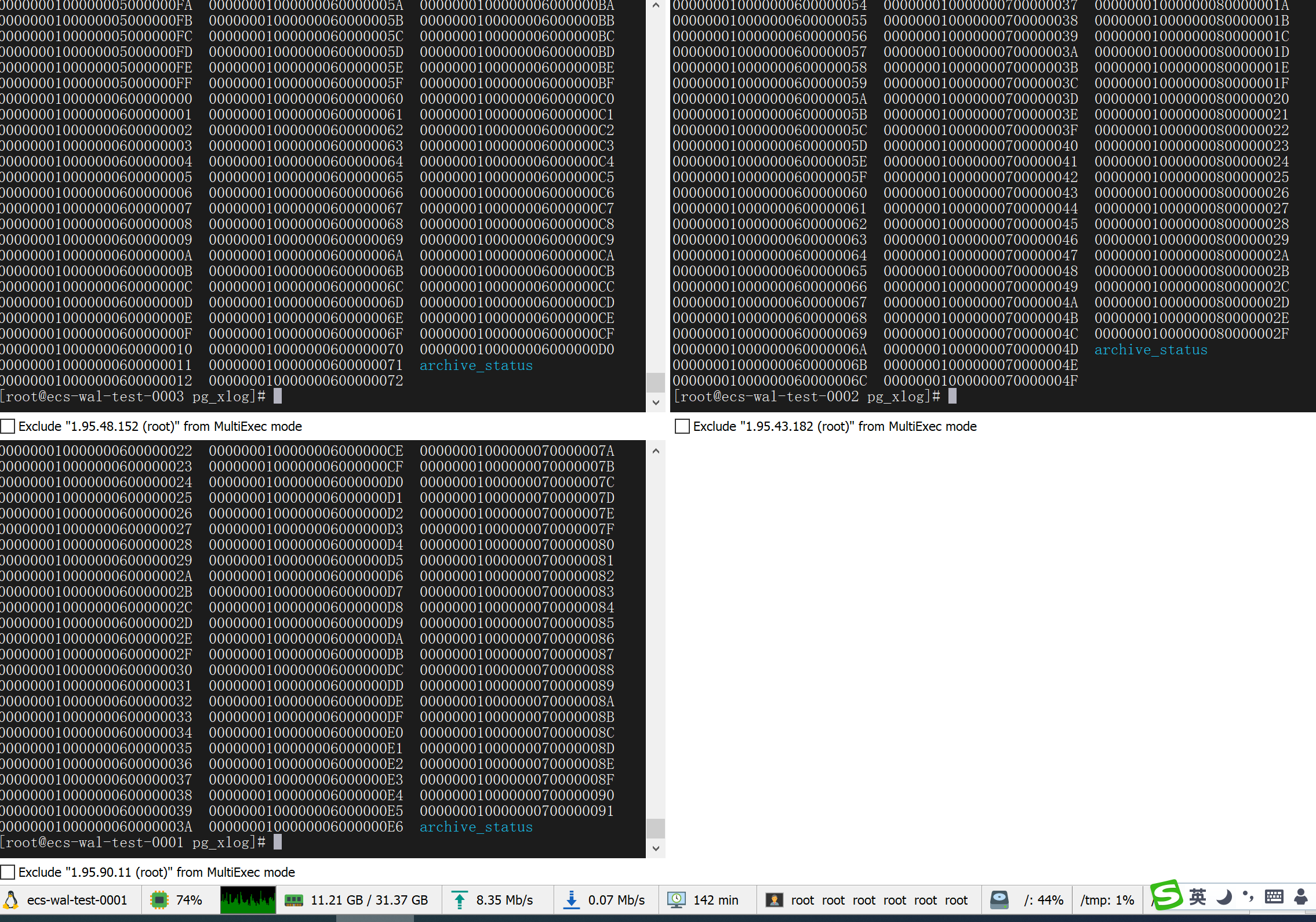Click the uptime monitor clock icon
Viewport: 1316px width, 922px height.
point(676,899)
